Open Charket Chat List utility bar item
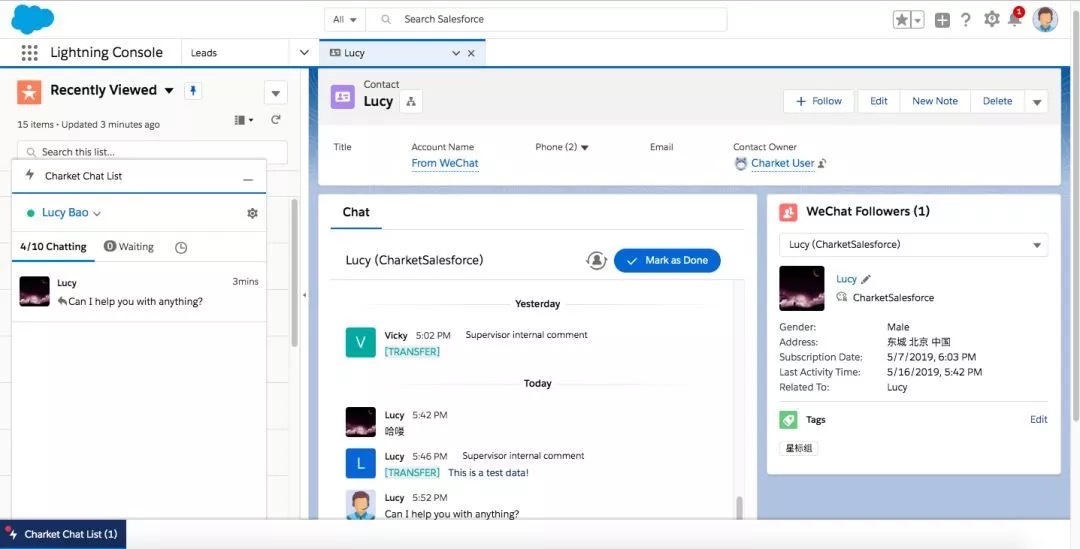The height and width of the screenshot is (549, 1080). pos(63,534)
